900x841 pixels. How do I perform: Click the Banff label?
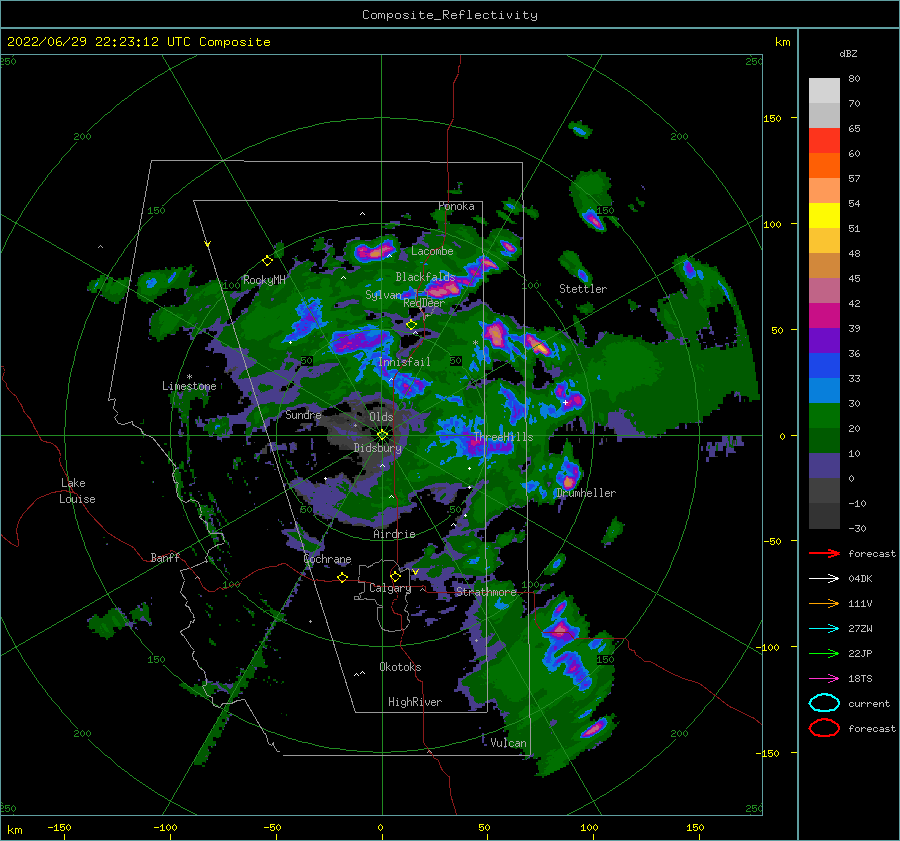pyautogui.click(x=165, y=557)
